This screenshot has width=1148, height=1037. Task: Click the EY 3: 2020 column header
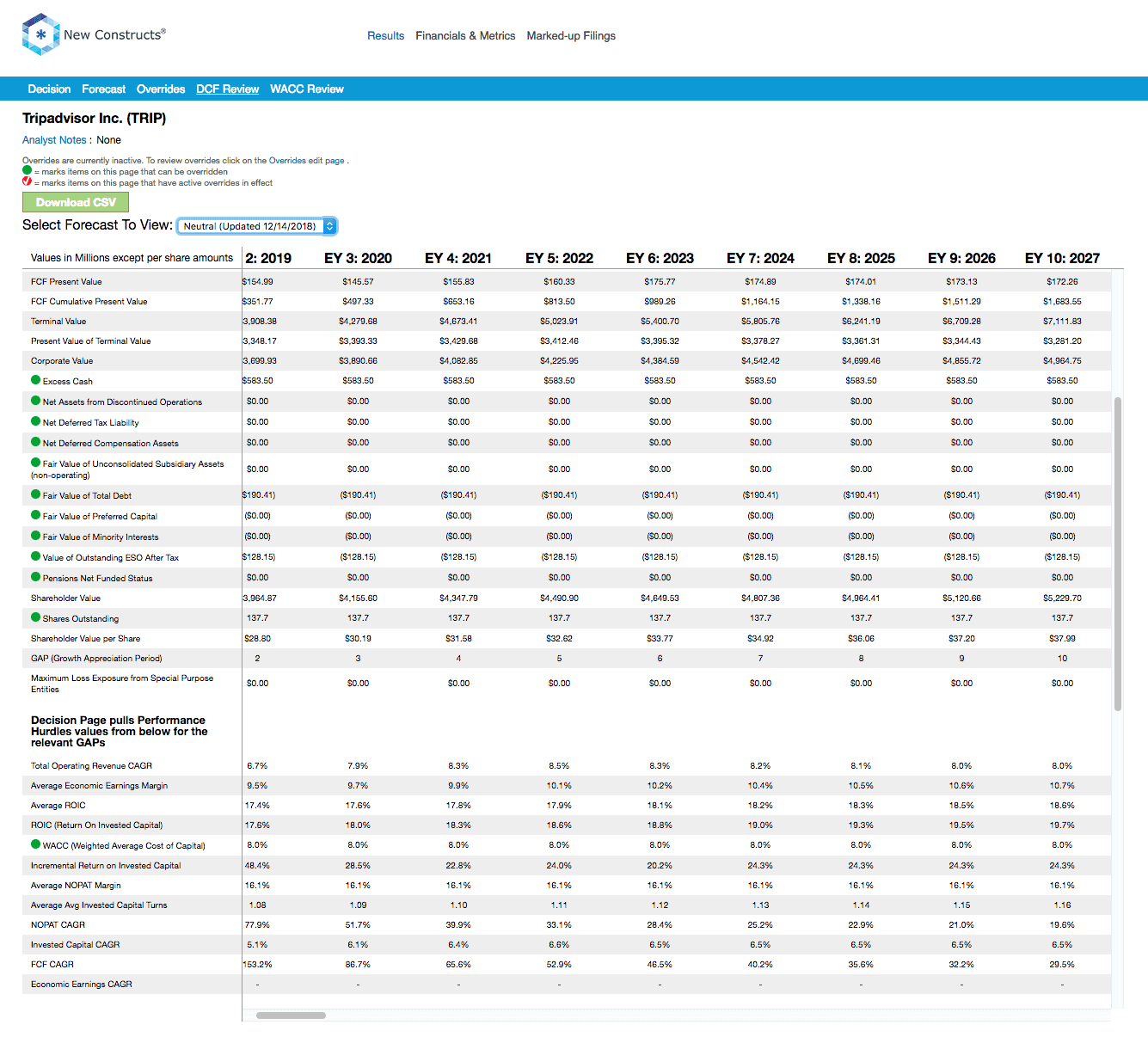pyautogui.click(x=358, y=258)
